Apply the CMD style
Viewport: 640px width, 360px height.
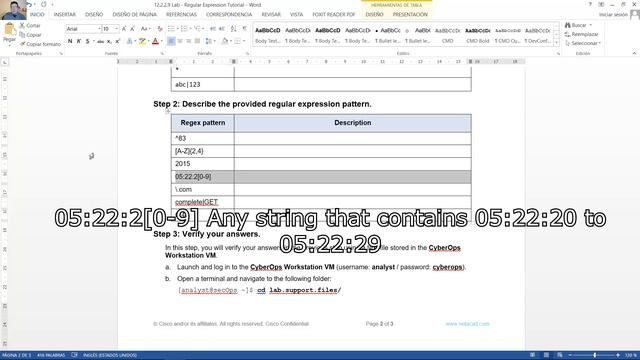pos(448,35)
